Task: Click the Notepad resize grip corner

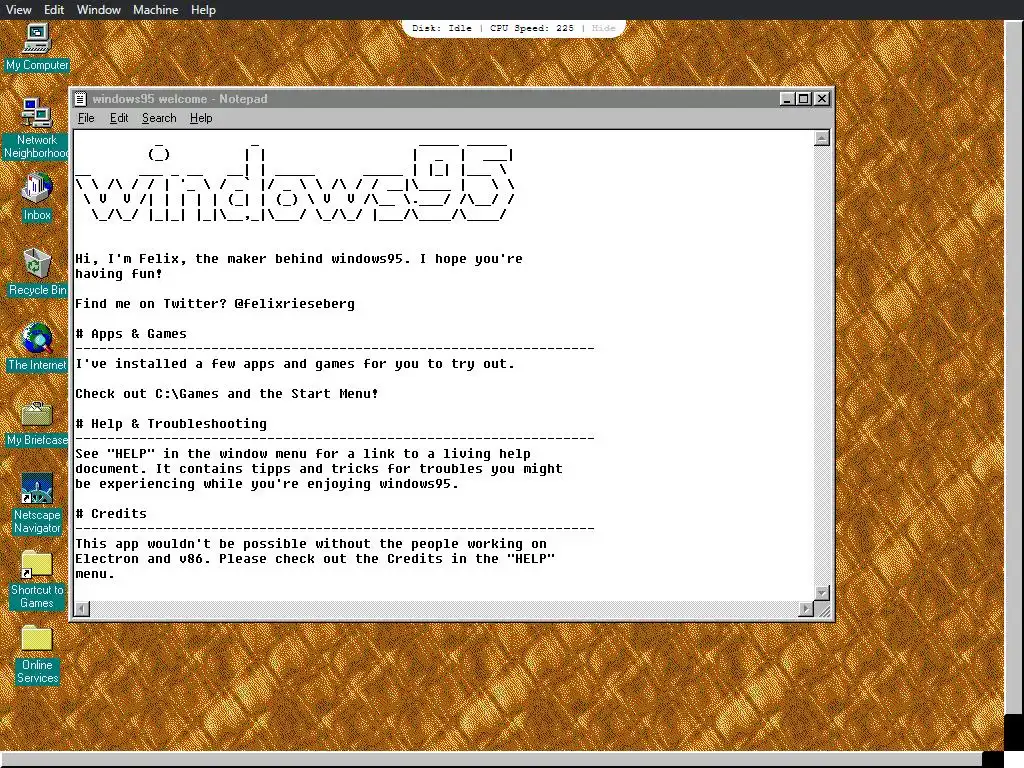Action: pos(824,611)
